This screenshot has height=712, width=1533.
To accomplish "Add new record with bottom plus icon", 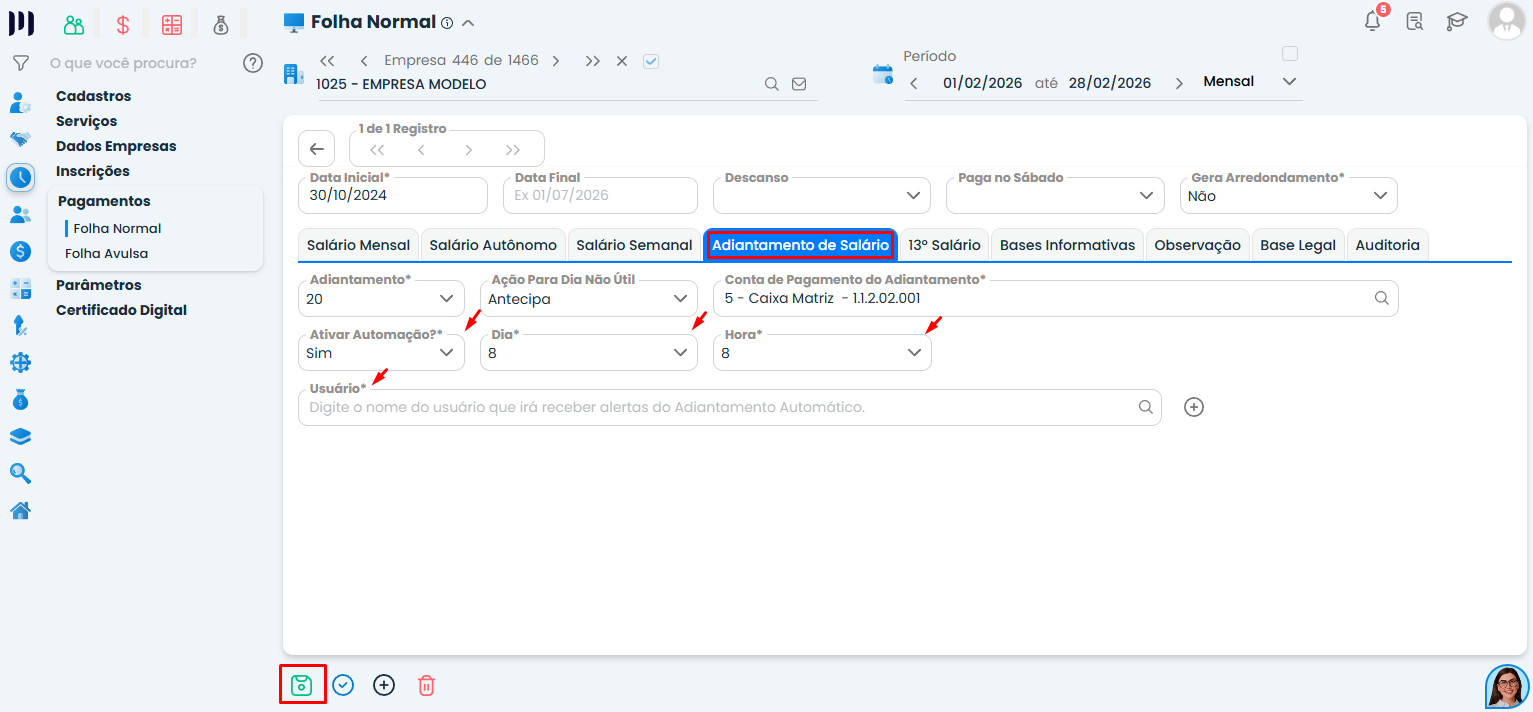I will tap(384, 685).
